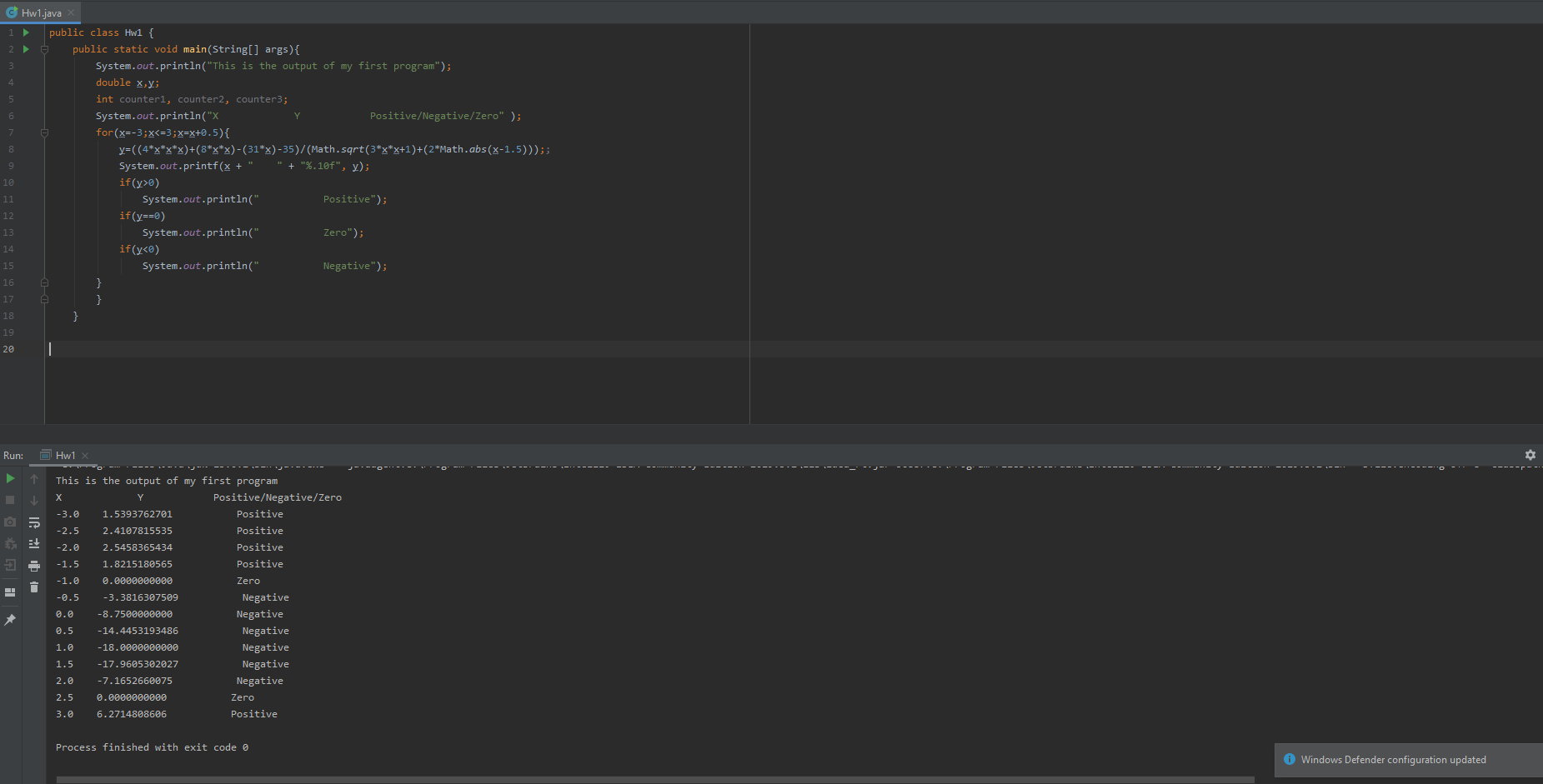This screenshot has width=1543, height=784.
Task: Navigate up the stack trace
Action: coord(34,478)
